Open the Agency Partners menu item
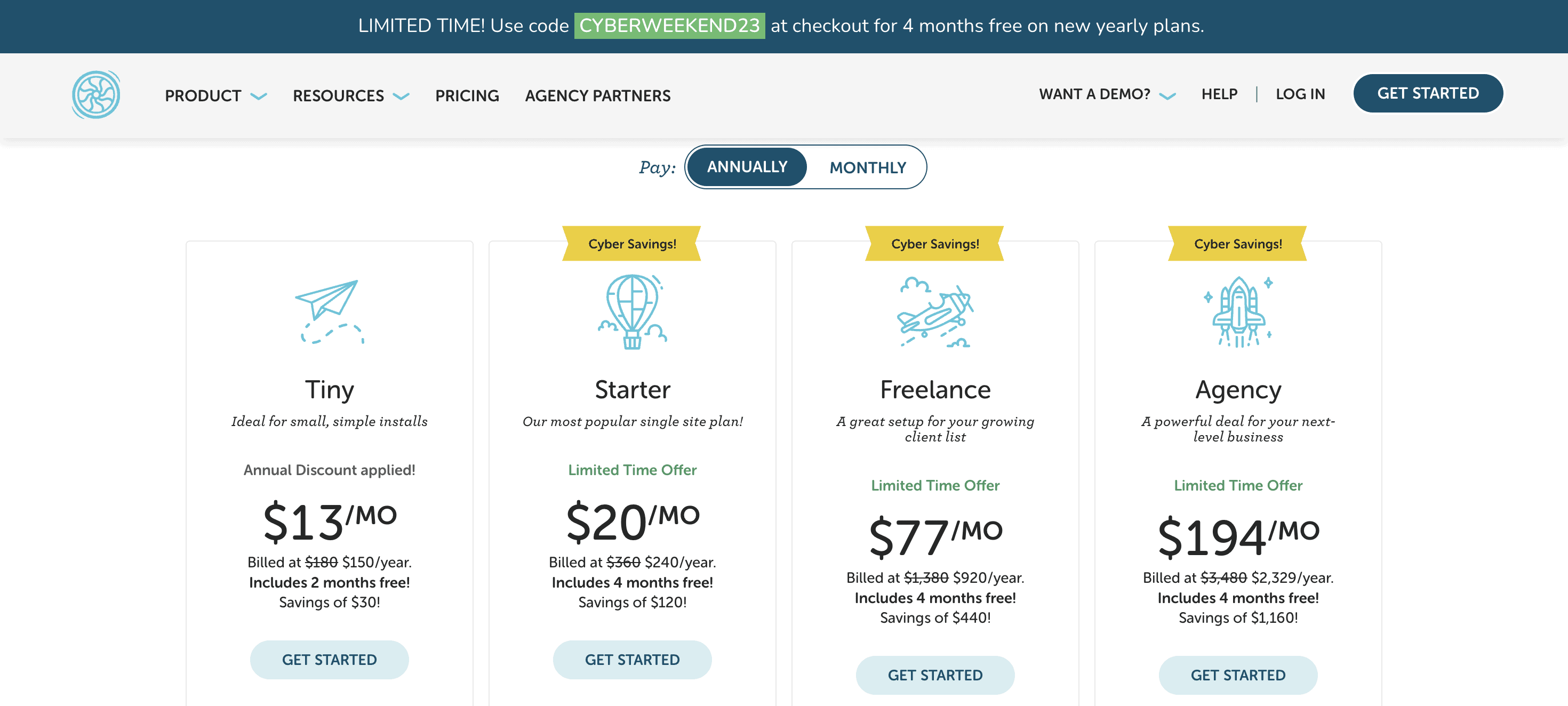 tap(598, 95)
